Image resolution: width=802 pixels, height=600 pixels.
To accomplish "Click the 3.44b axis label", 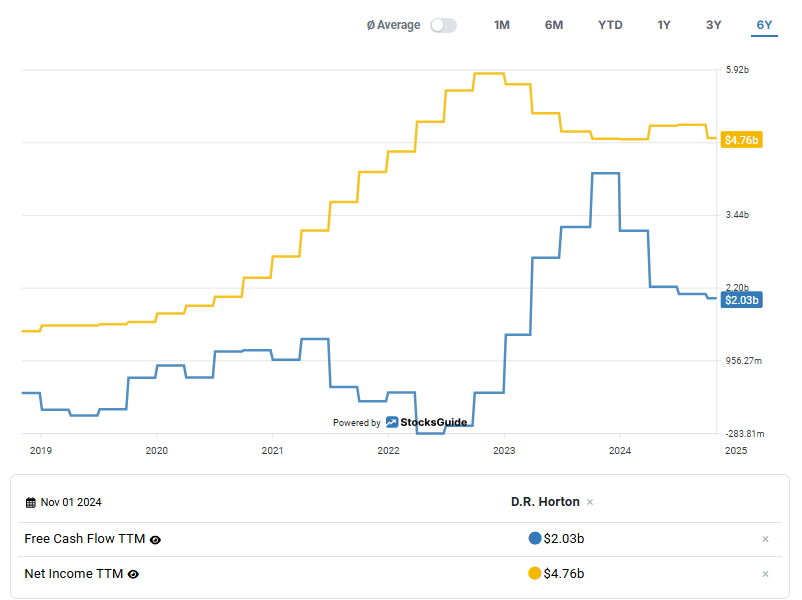I will [737, 215].
